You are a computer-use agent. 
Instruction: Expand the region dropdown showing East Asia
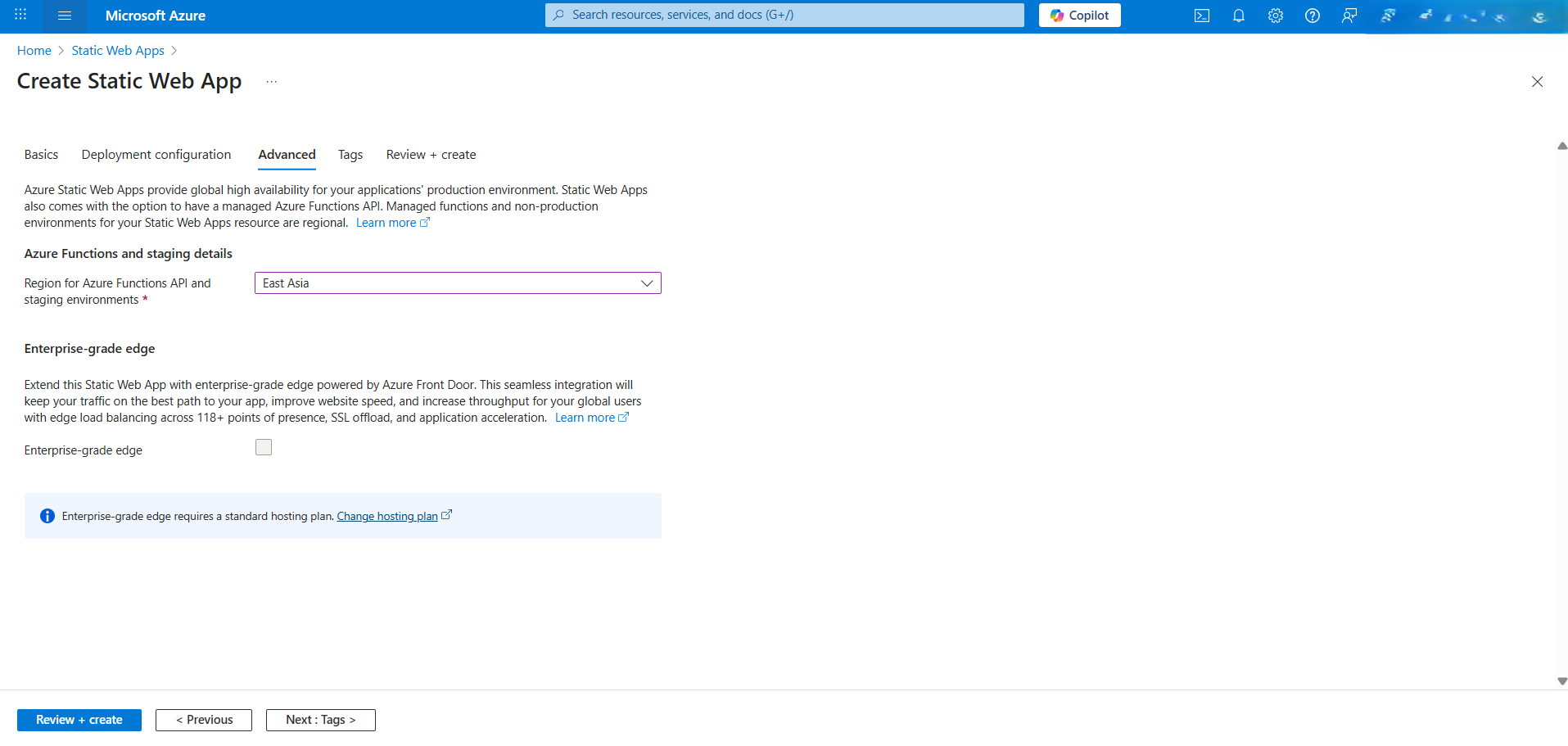[x=458, y=283]
